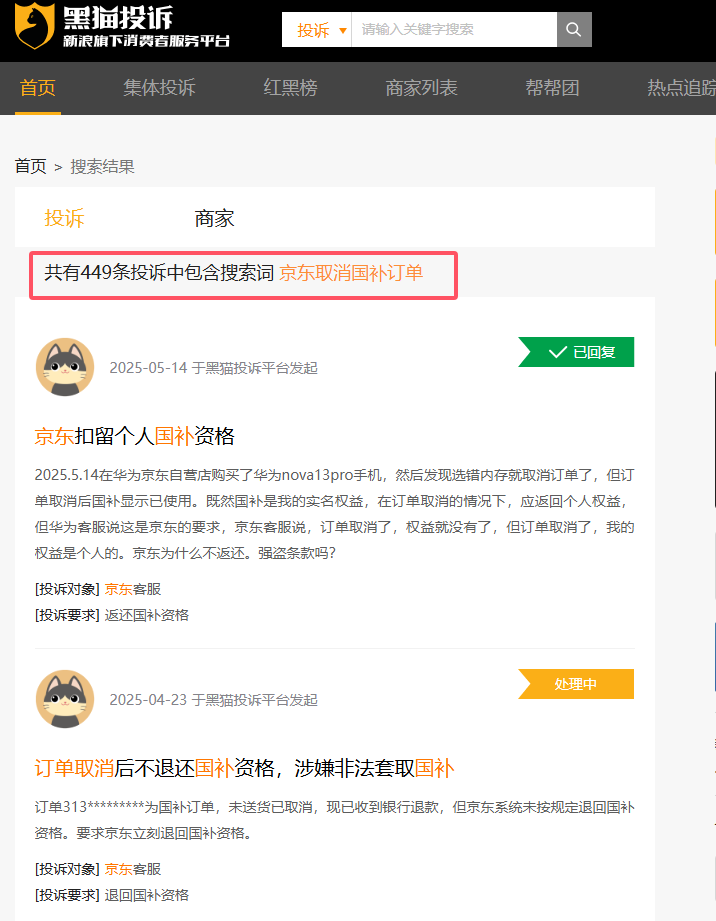
Task: Click 京东客服 under the second complaint
Action: click(x=133, y=869)
